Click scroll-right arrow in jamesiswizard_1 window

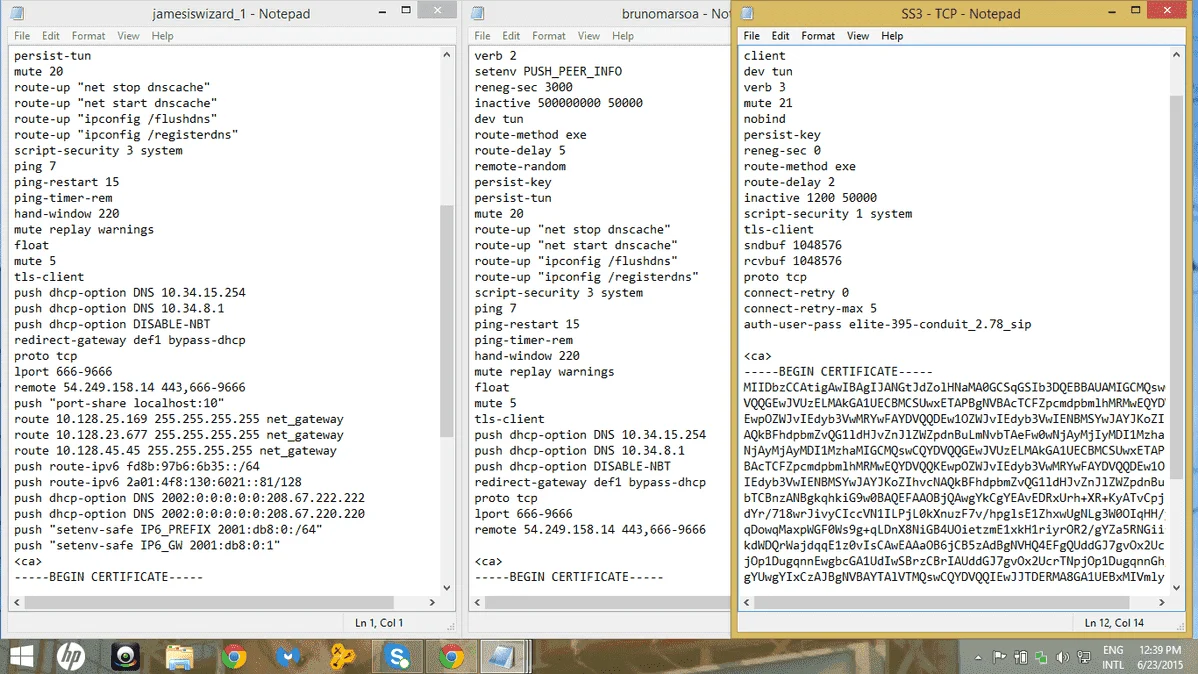pos(432,602)
